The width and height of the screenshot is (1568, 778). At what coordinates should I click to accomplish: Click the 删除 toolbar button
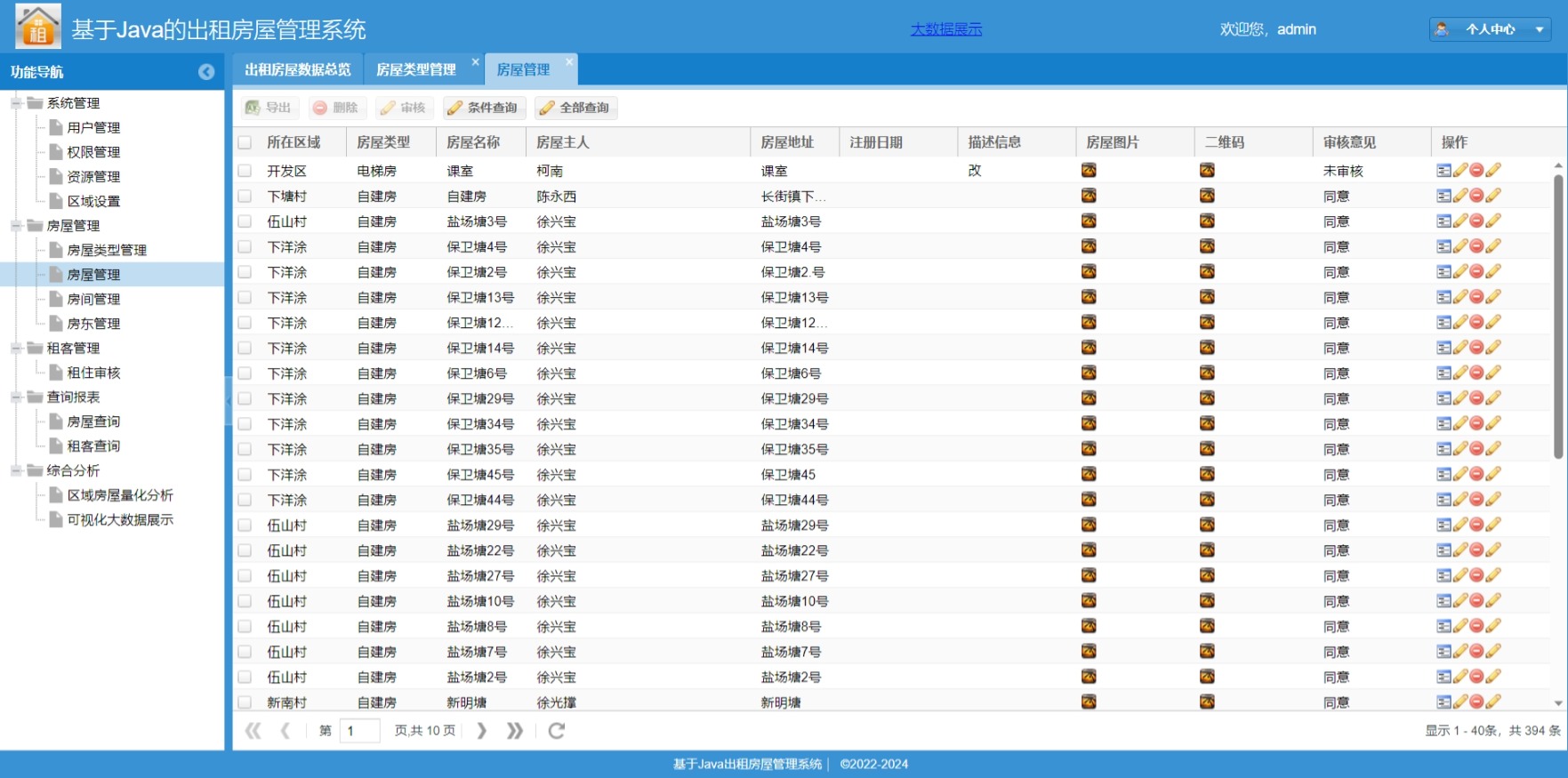(x=336, y=108)
